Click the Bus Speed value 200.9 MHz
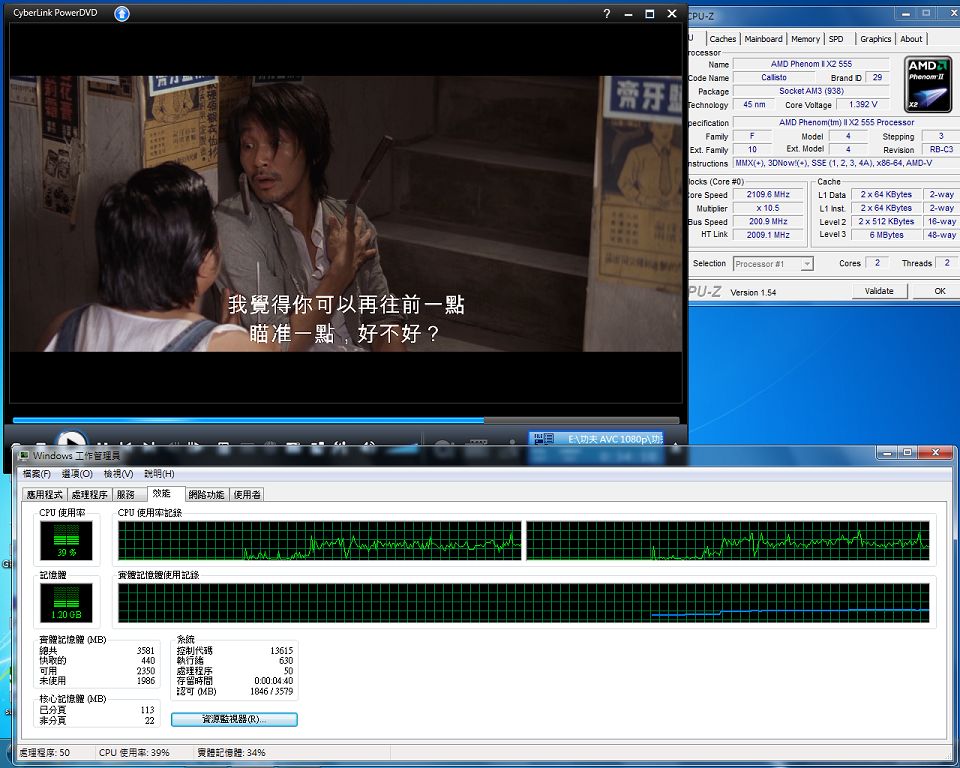The width and height of the screenshot is (960, 768). point(768,222)
